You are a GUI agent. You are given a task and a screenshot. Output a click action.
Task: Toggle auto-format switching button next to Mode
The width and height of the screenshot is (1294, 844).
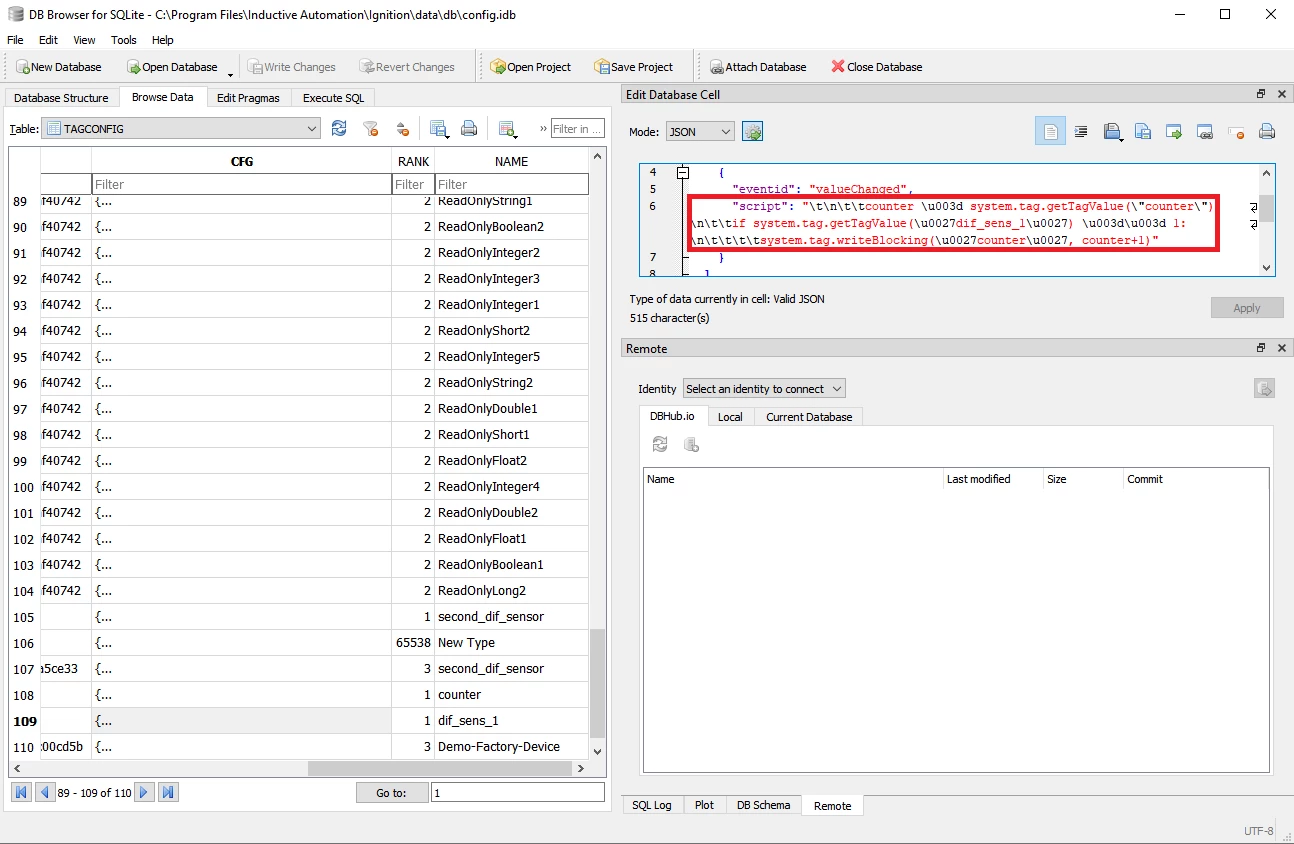point(752,132)
